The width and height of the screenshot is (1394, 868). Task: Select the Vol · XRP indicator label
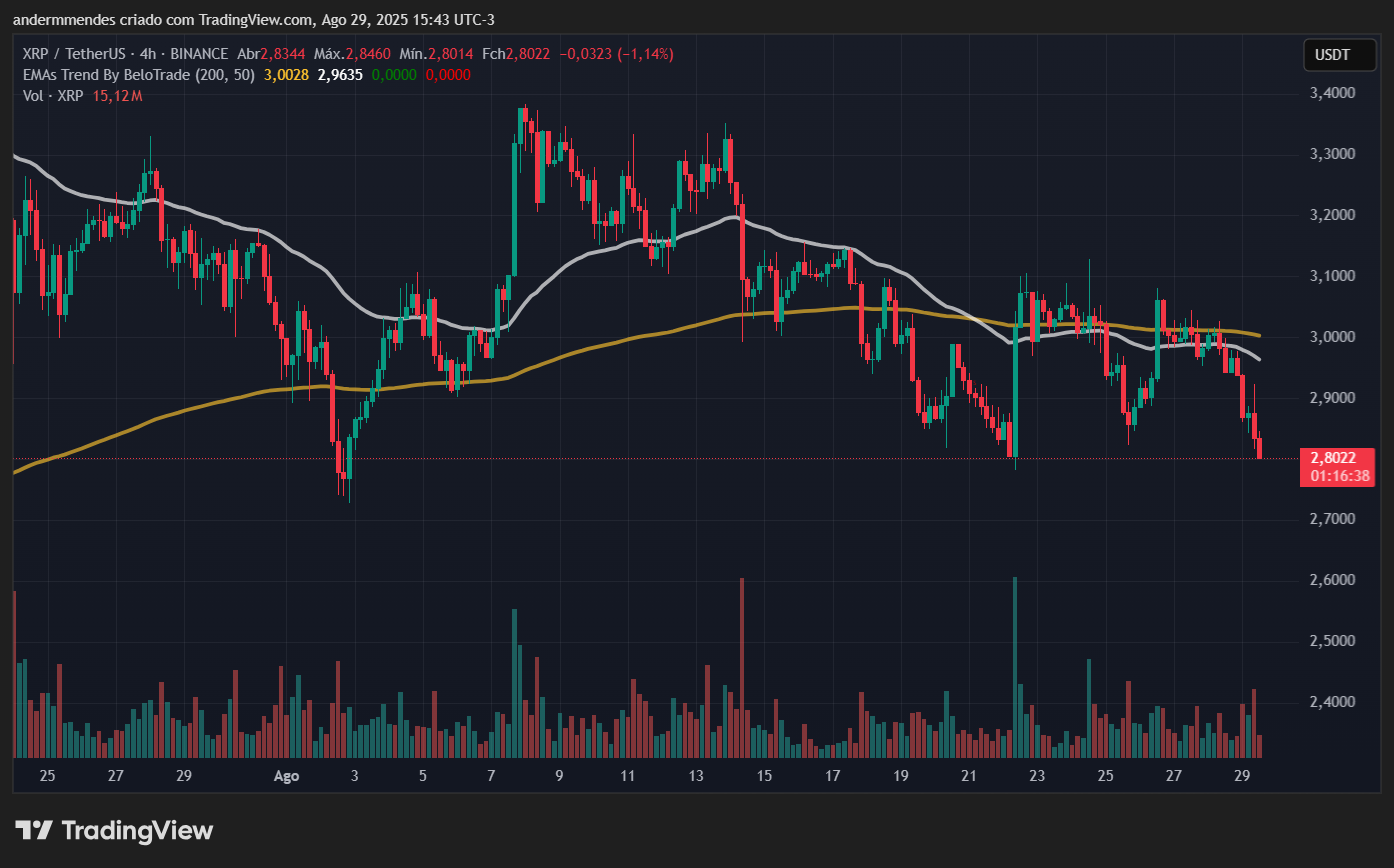click(53, 96)
